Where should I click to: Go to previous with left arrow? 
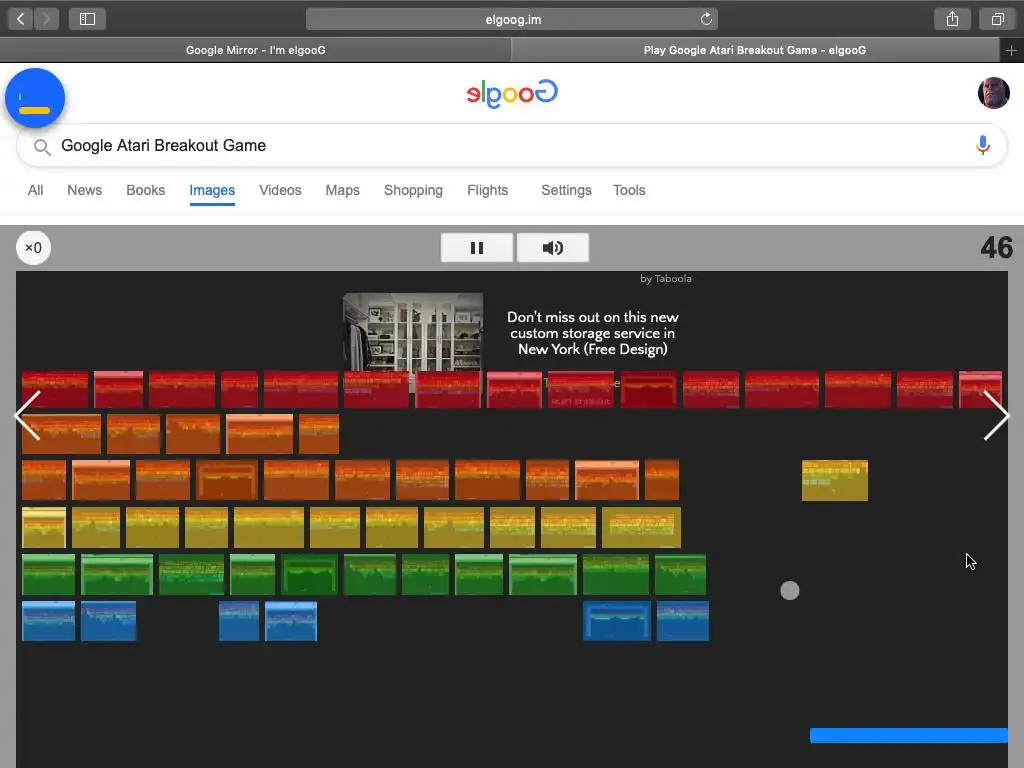click(28, 415)
